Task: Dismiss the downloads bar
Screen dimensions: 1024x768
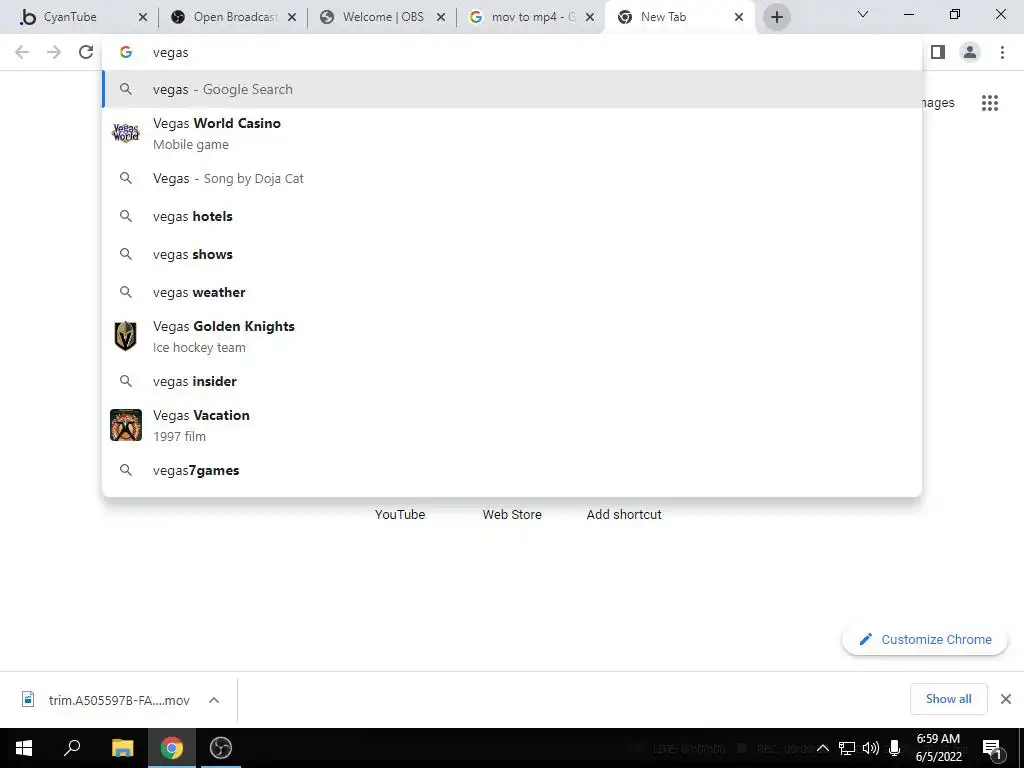Action: point(1006,699)
